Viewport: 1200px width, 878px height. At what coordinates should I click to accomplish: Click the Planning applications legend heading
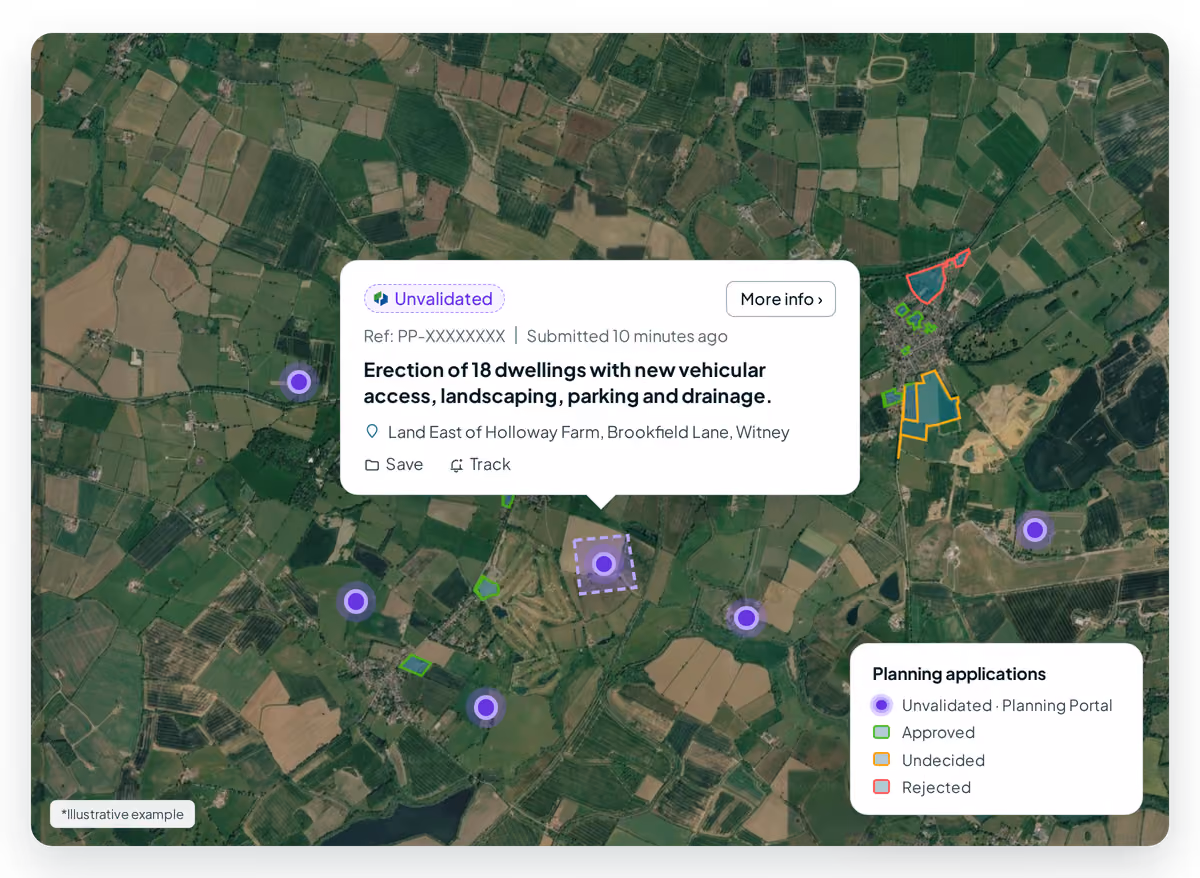click(959, 674)
